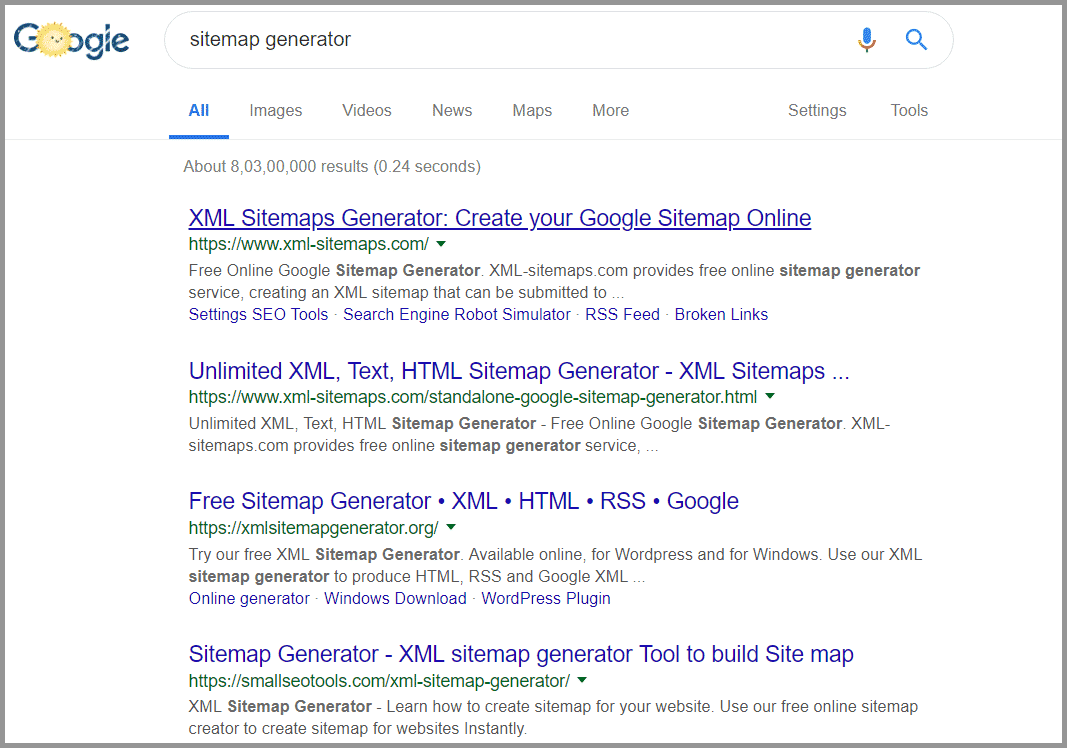Open the 'Online generator' sitelink
Viewport: 1067px width, 748px height.
249,598
